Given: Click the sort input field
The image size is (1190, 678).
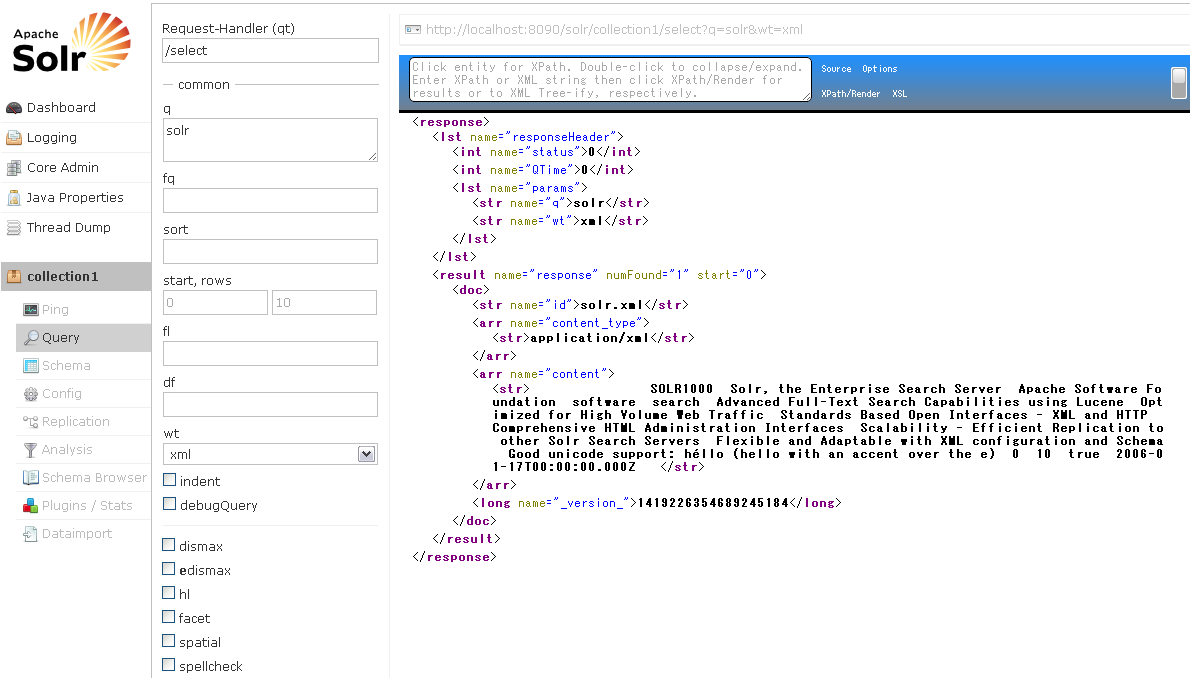Looking at the screenshot, I should coord(270,251).
